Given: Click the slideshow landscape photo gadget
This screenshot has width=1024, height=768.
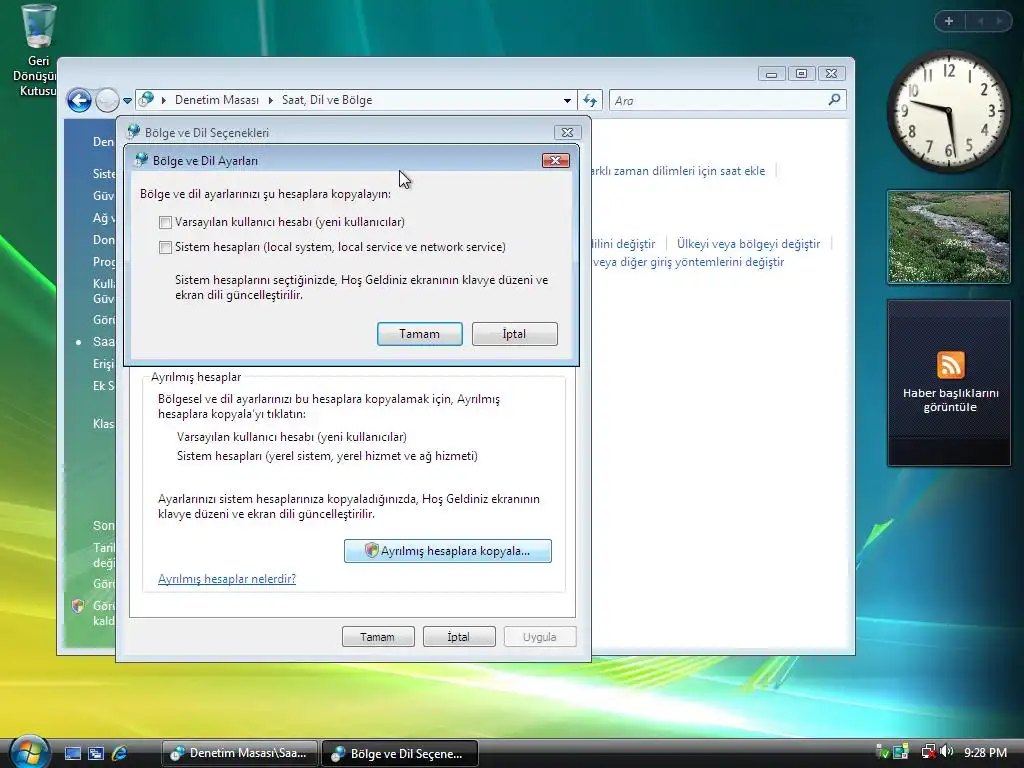Looking at the screenshot, I should 949,237.
